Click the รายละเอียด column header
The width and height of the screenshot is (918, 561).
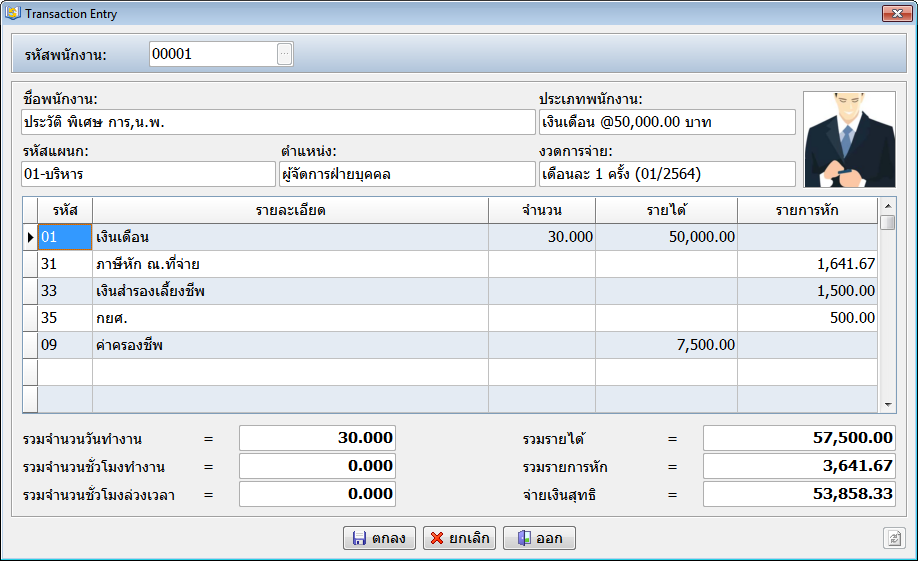pos(290,211)
